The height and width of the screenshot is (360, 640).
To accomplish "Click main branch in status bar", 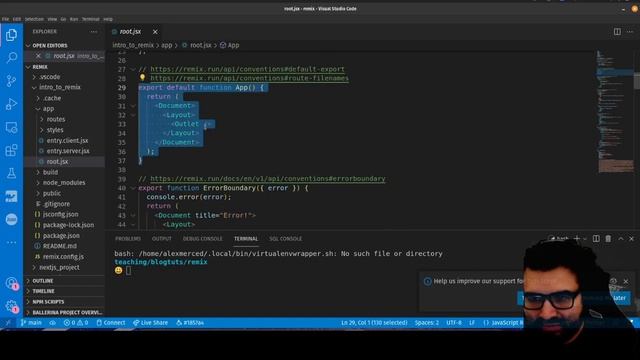I will (x=31, y=323).
